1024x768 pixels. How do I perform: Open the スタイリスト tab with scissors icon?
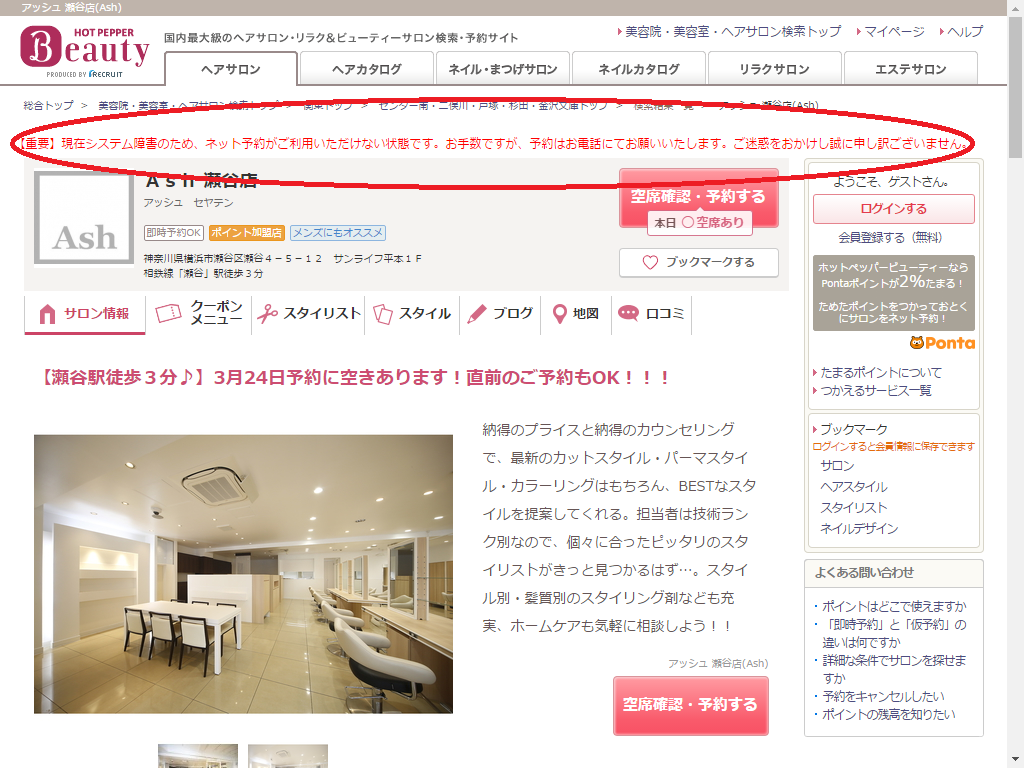click(x=308, y=313)
